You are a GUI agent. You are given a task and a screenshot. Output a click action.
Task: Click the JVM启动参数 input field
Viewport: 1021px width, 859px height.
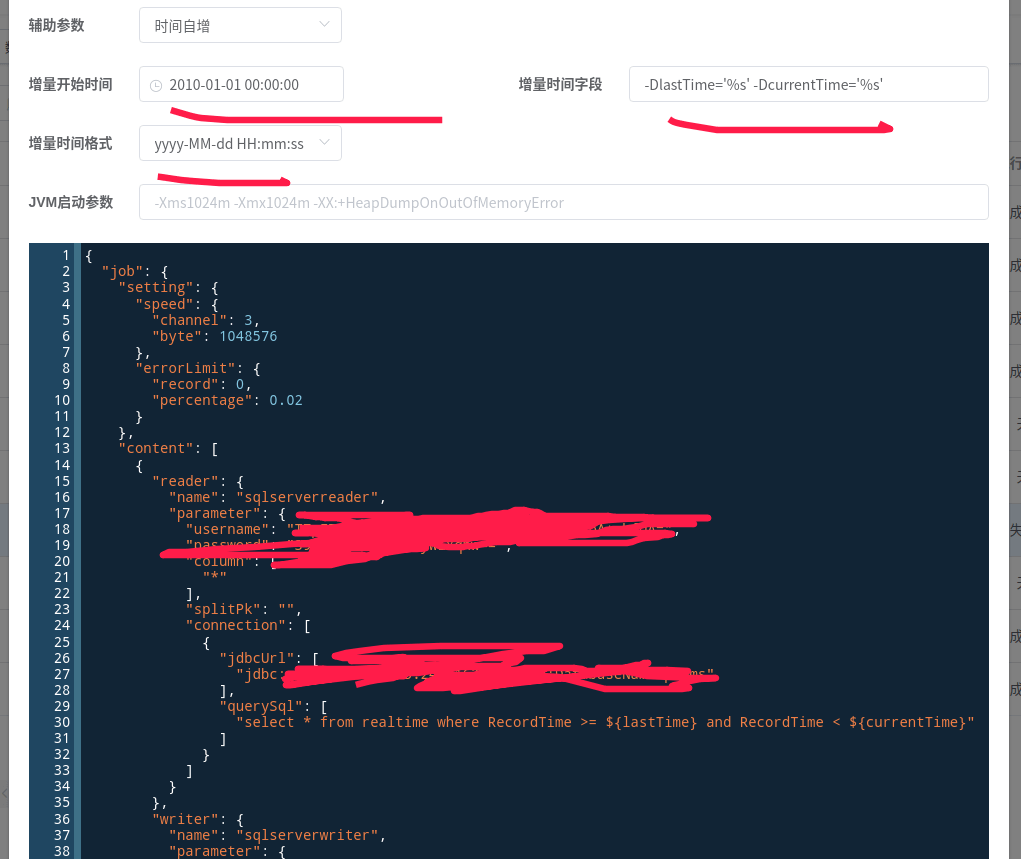tap(563, 202)
